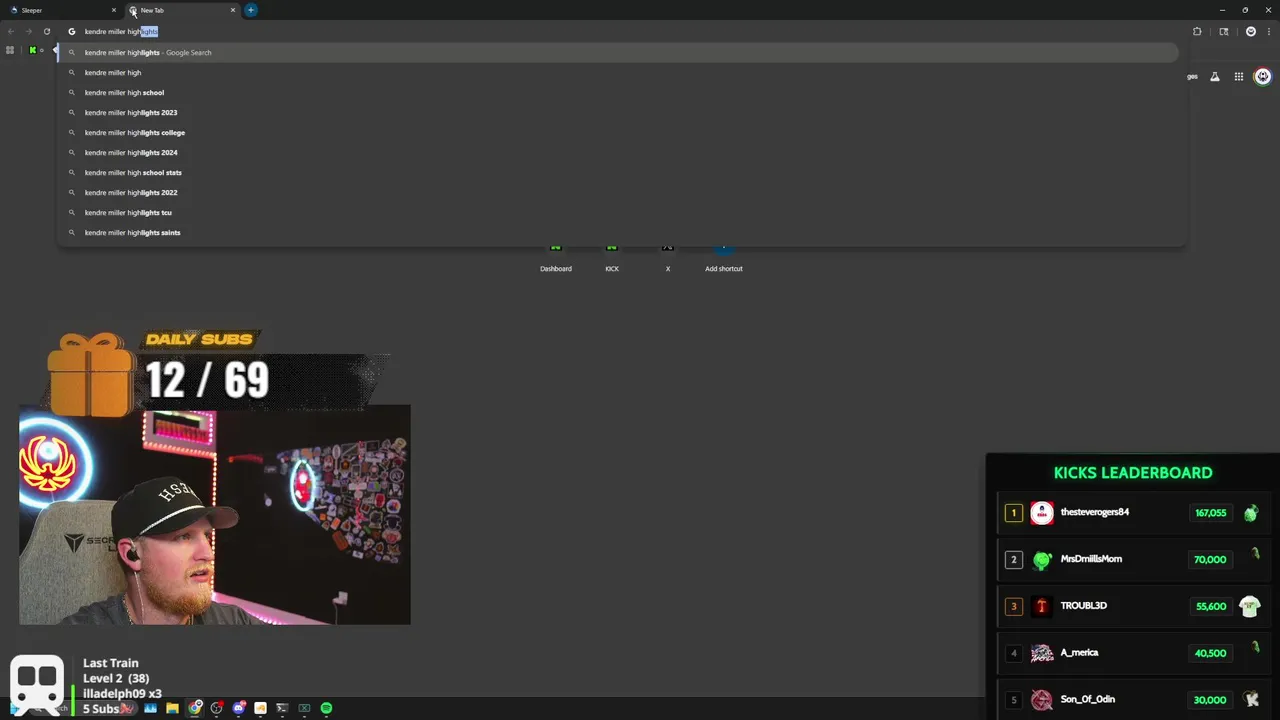Close the Sleeper tab
The width and height of the screenshot is (1280, 720).
(114, 10)
